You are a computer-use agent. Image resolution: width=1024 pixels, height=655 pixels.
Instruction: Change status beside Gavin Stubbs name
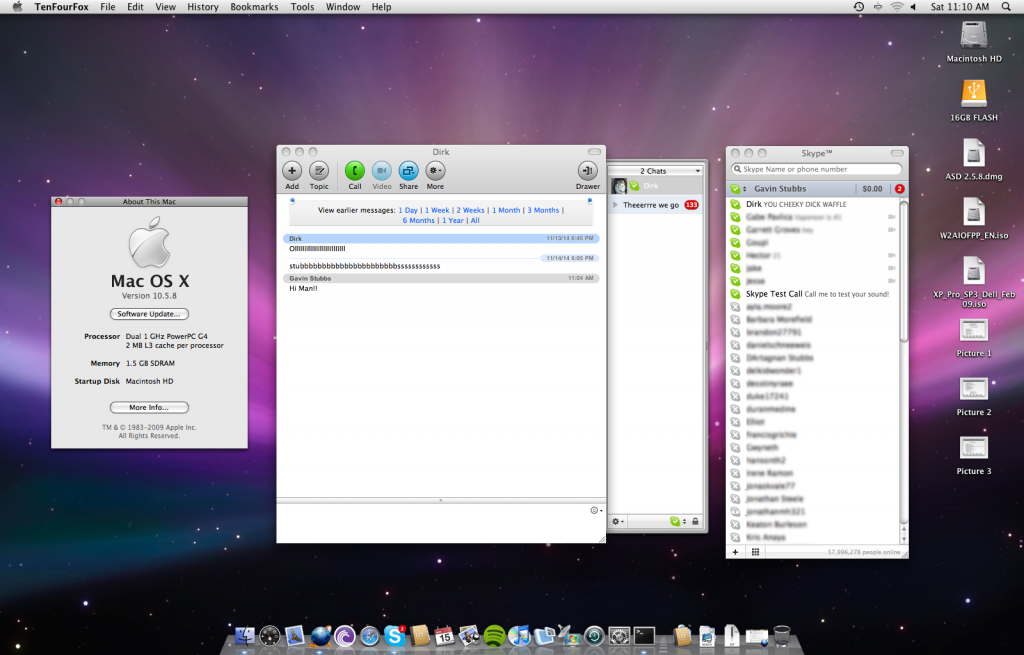[738, 189]
